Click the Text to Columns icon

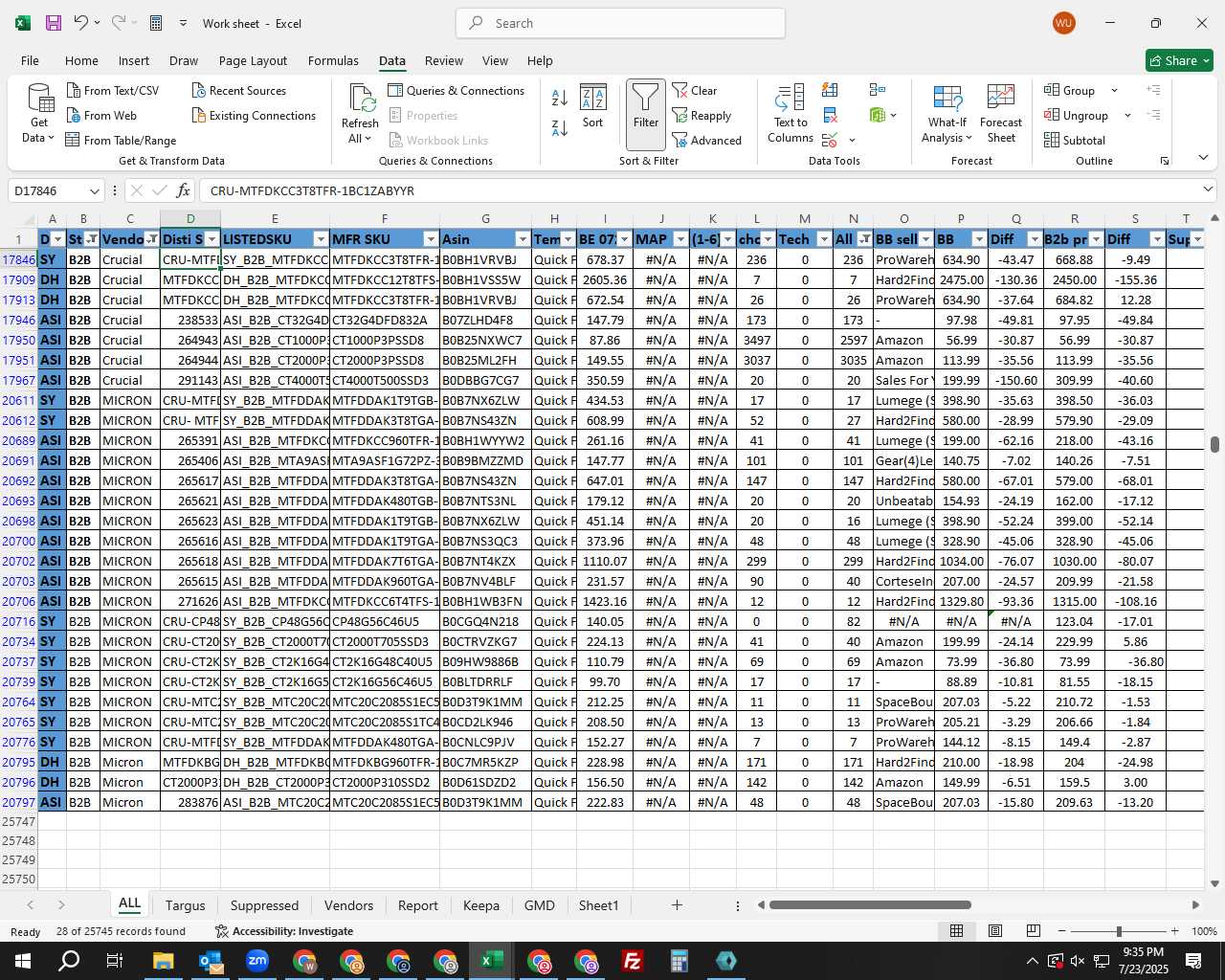coord(791,98)
